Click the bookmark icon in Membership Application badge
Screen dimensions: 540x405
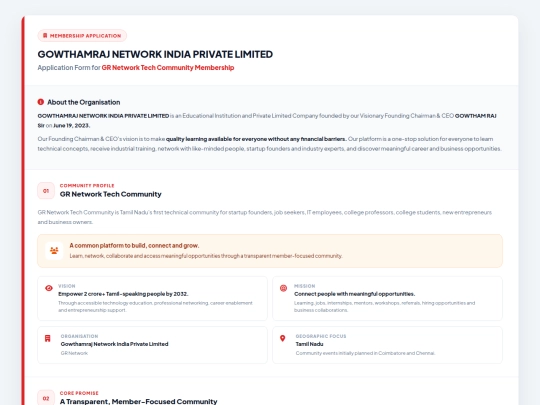click(45, 35)
